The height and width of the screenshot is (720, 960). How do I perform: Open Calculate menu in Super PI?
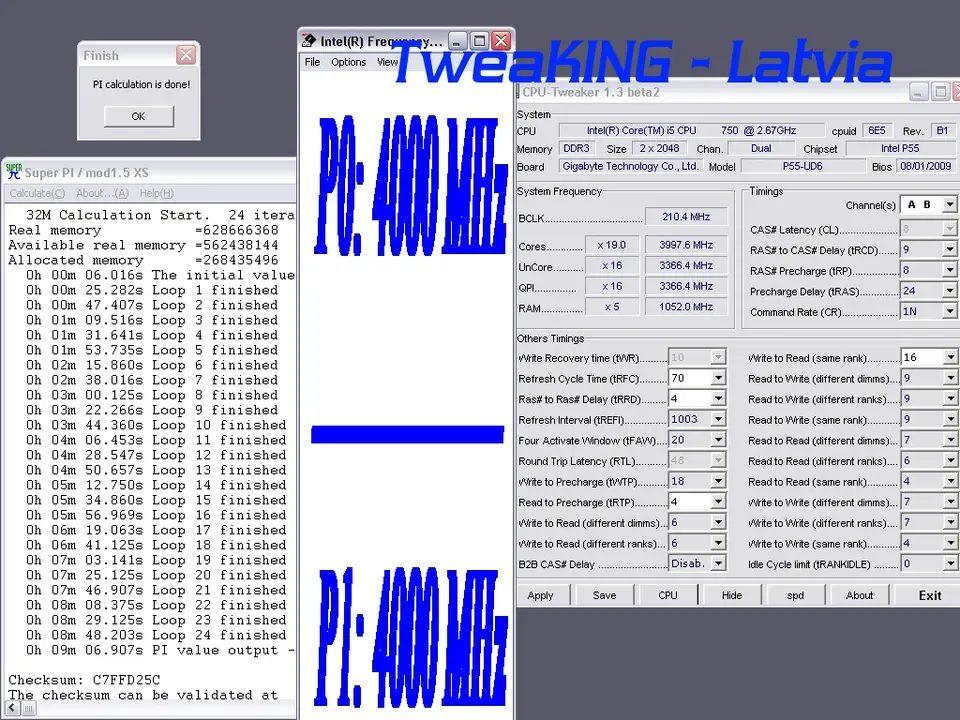click(37, 193)
